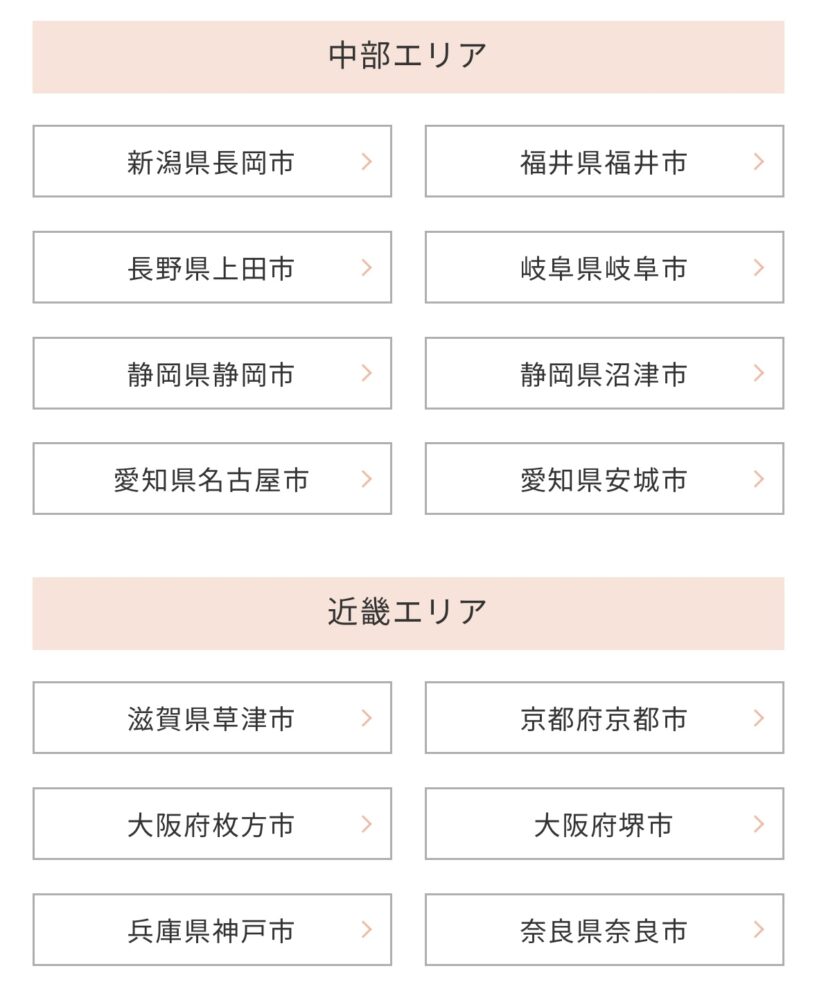Open the 新潟県長岡市 location link
817x1000 pixels.
[212, 161]
